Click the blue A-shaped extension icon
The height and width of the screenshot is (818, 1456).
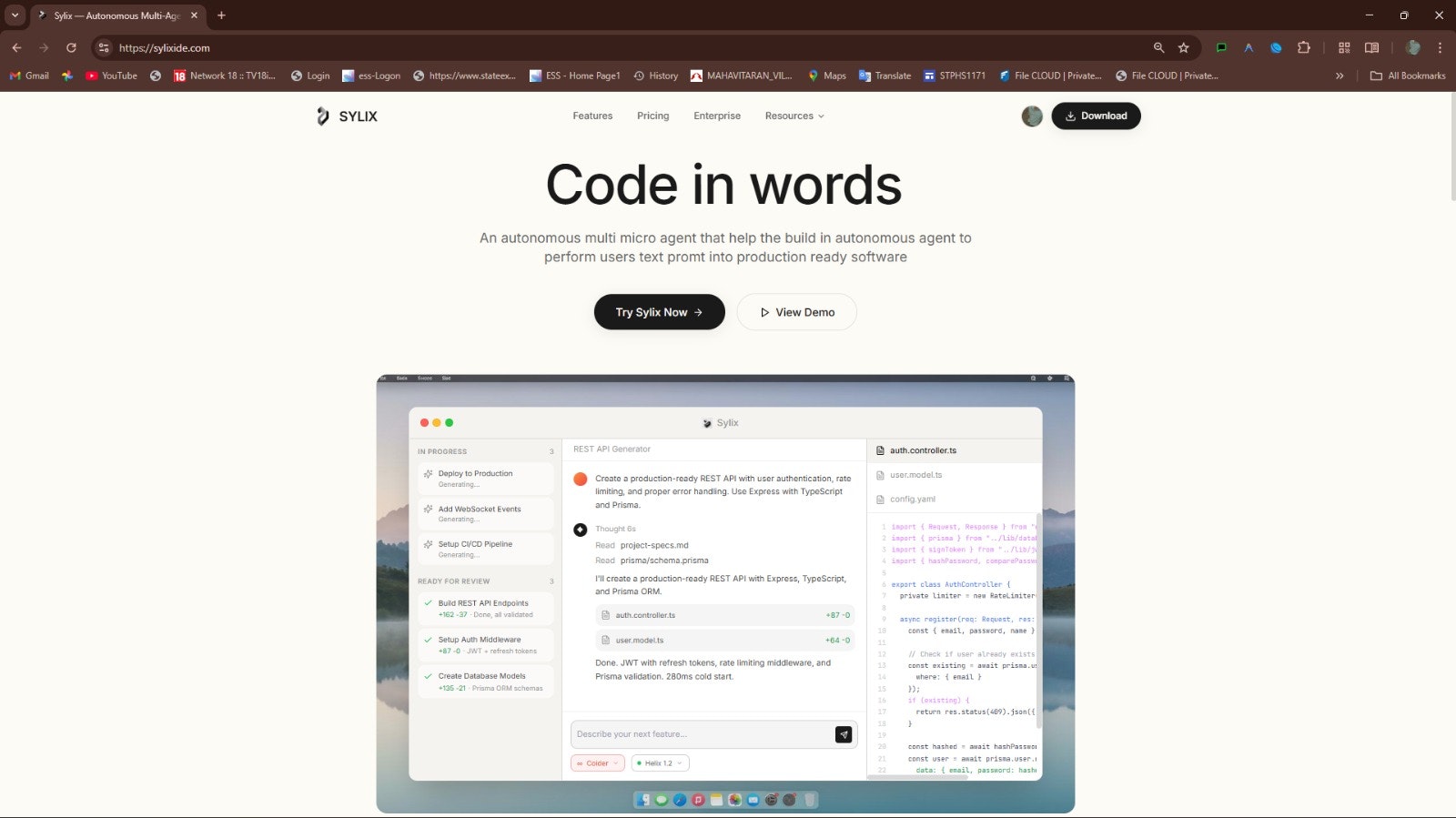[1249, 47]
